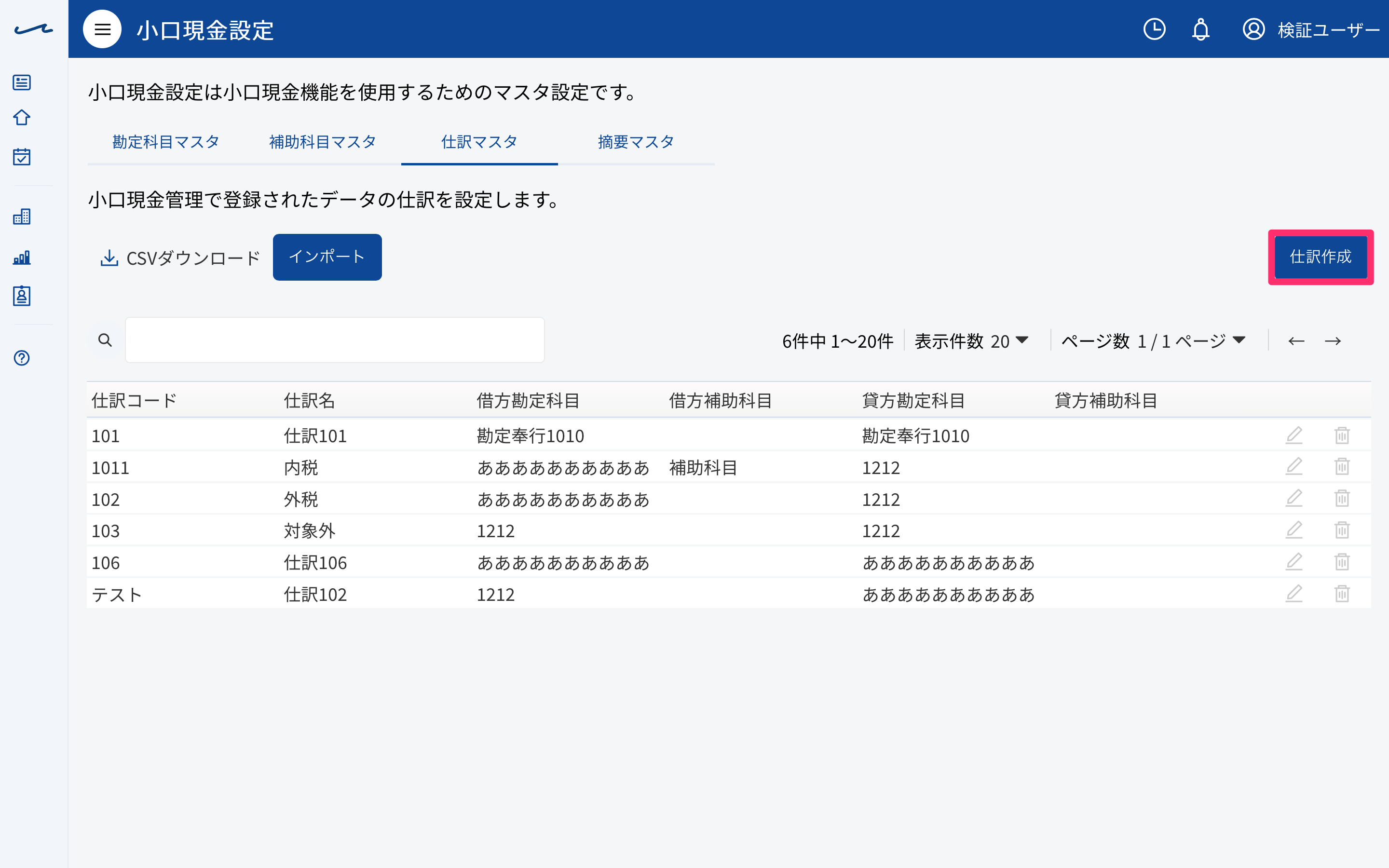Focus the search input field

coord(335,340)
